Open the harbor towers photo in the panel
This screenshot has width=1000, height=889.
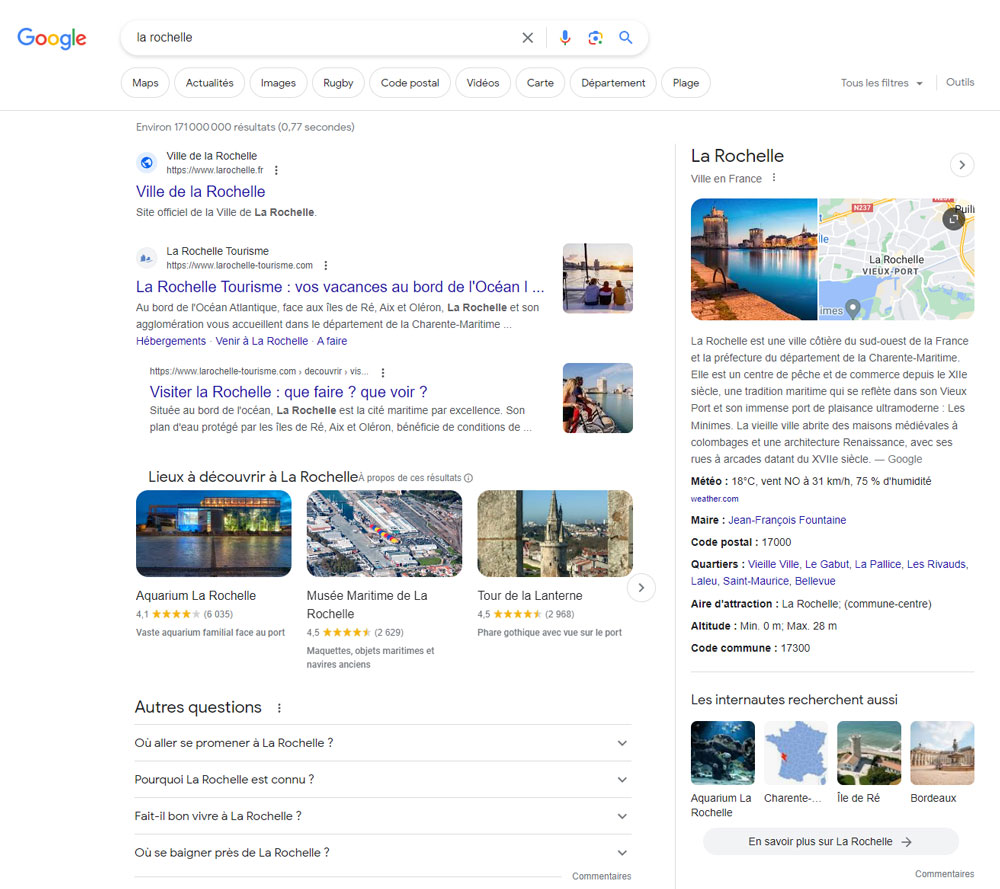(754, 259)
